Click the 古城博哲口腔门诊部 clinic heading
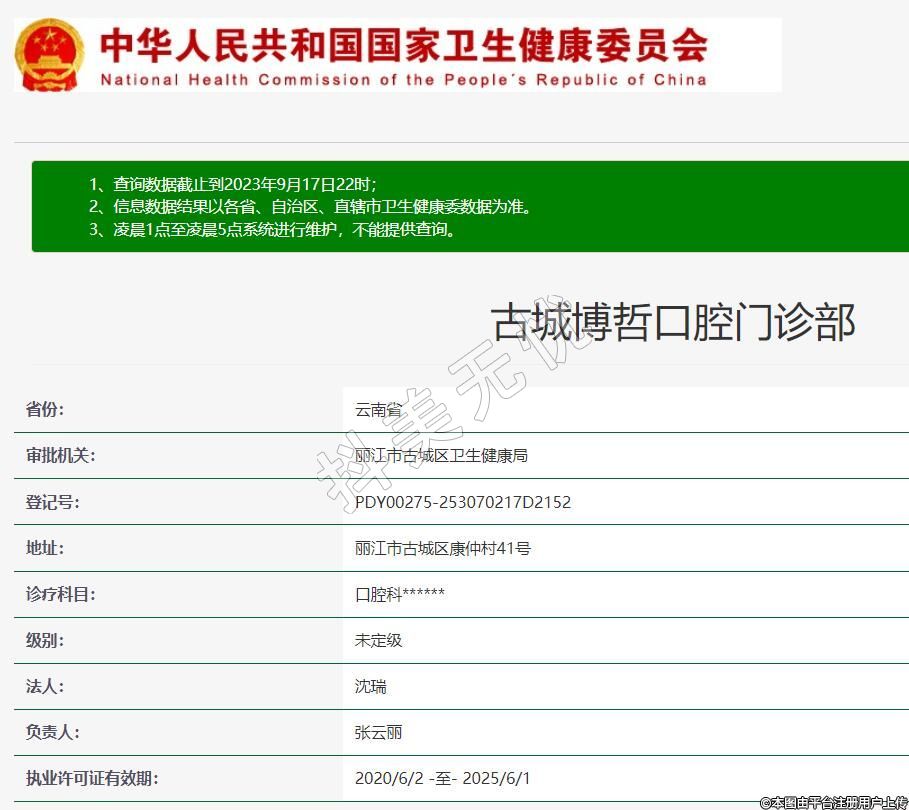Viewport: 909px width, 810px height. point(673,323)
